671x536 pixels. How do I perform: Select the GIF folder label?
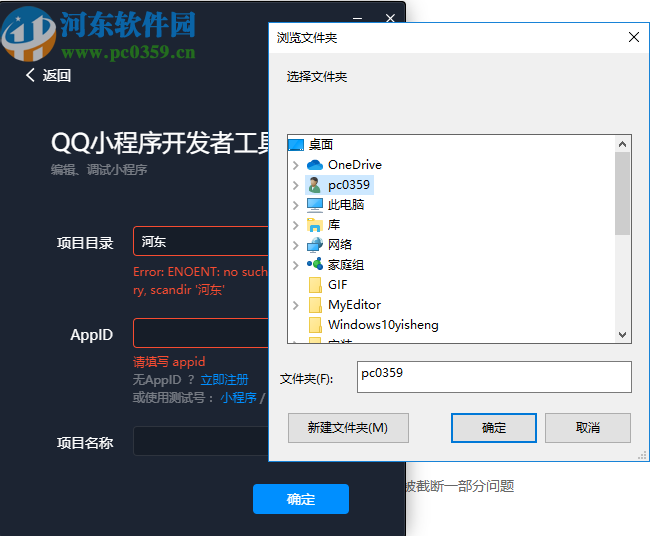(x=338, y=284)
